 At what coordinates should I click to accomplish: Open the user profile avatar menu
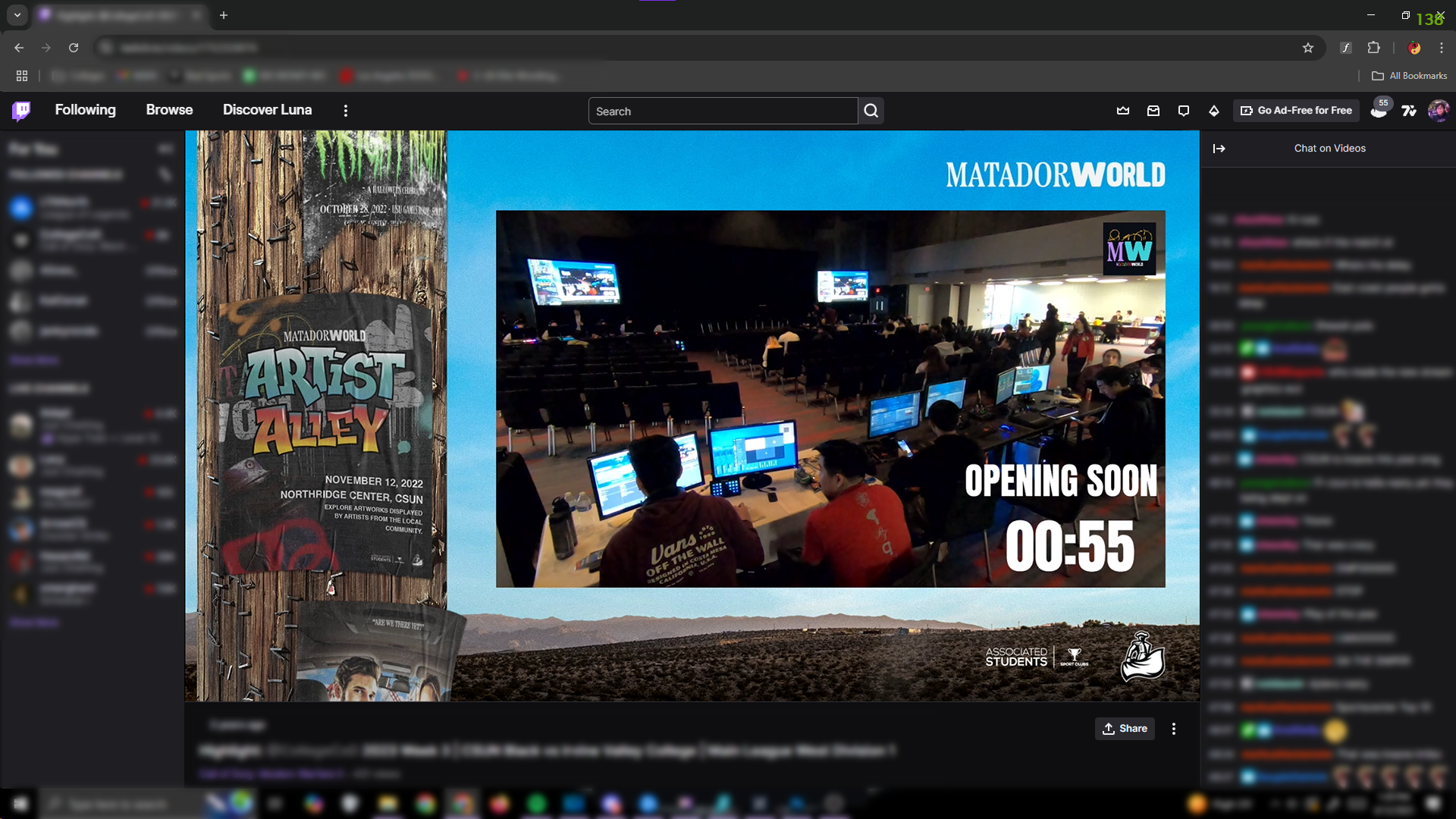pyautogui.click(x=1438, y=111)
